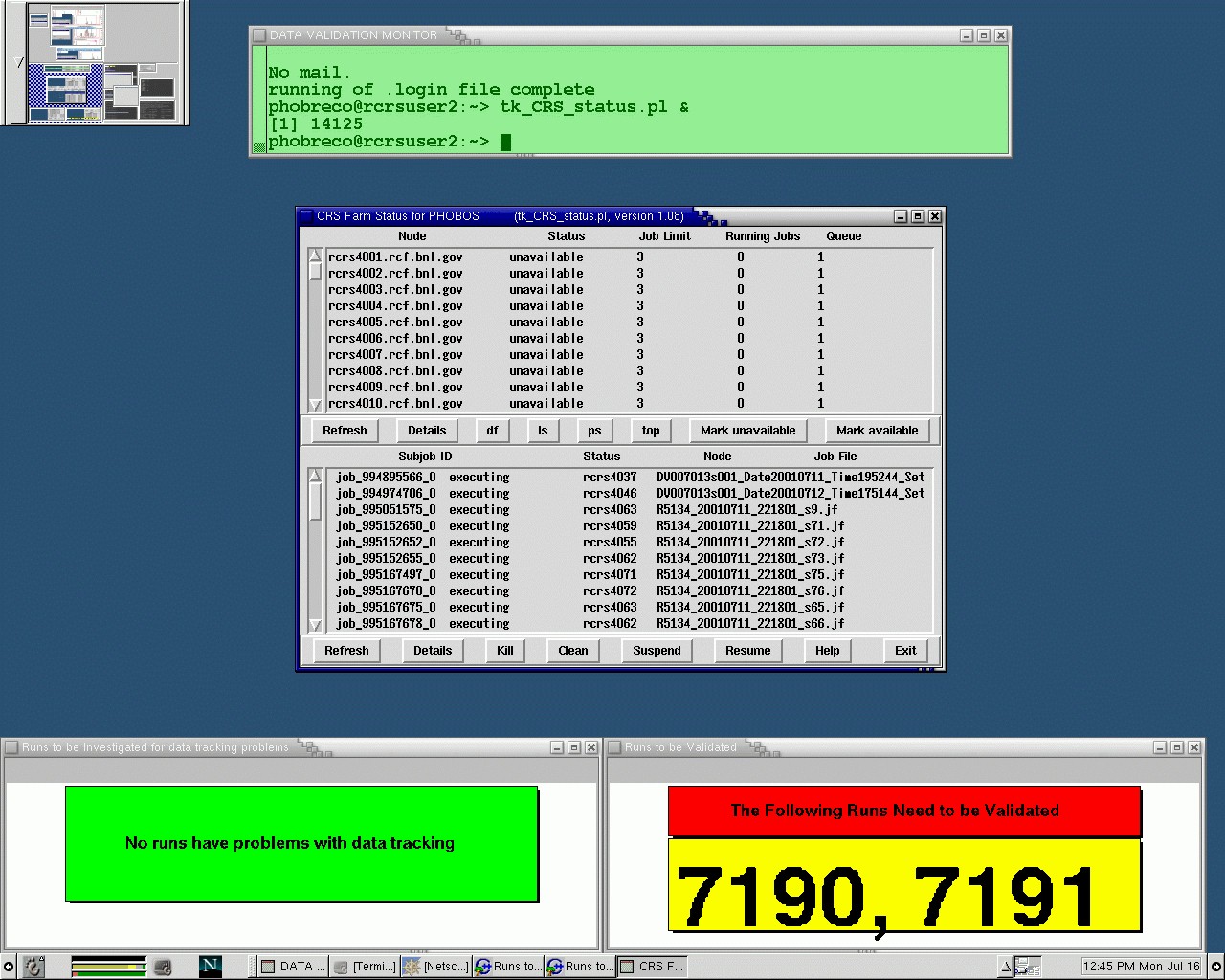
Task: Maximize the CRS Farm Status window
Action: click(917, 216)
